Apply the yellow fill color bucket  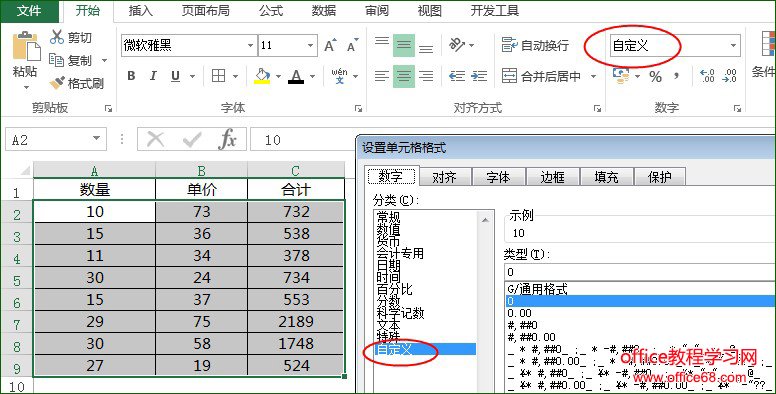(x=262, y=76)
